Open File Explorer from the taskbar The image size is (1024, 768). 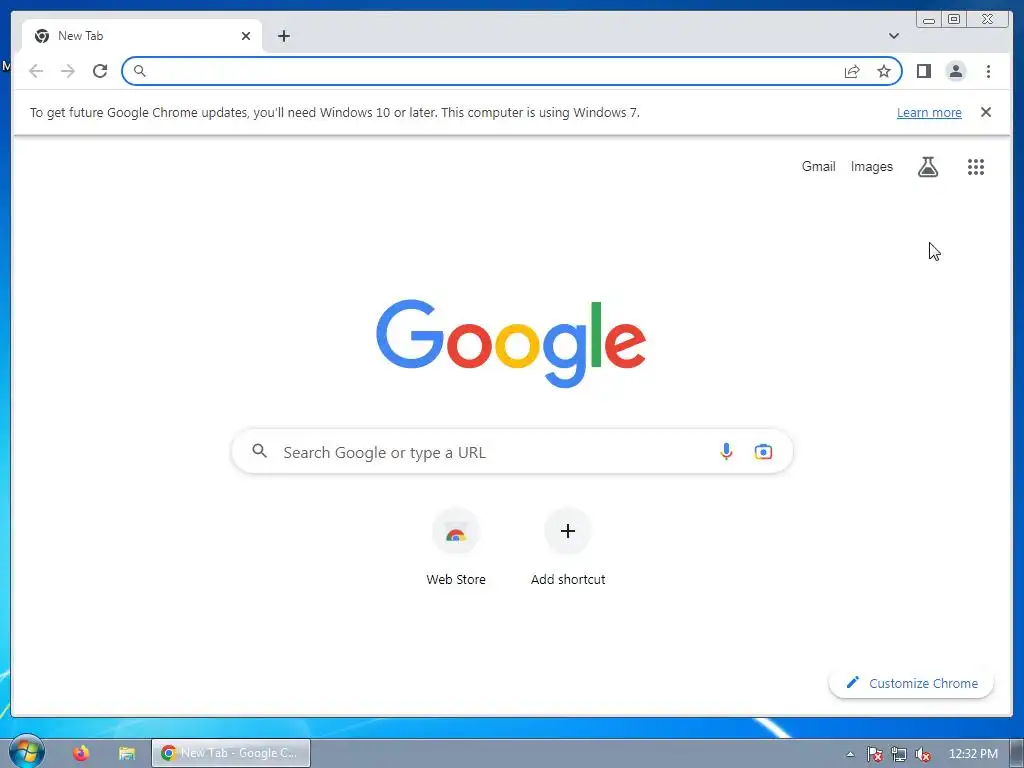pyautogui.click(x=127, y=753)
